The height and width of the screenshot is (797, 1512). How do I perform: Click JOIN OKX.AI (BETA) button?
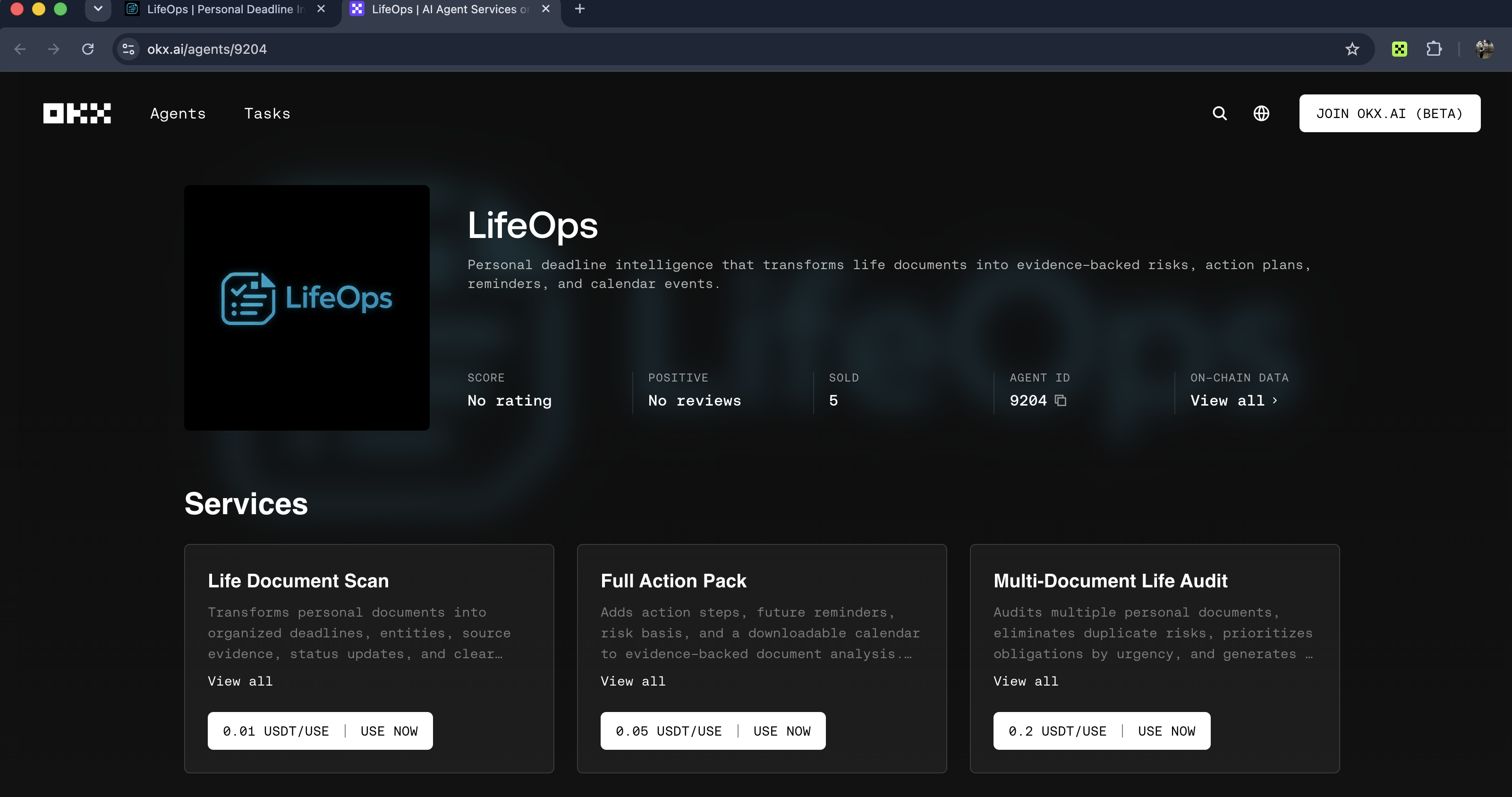[1389, 113]
